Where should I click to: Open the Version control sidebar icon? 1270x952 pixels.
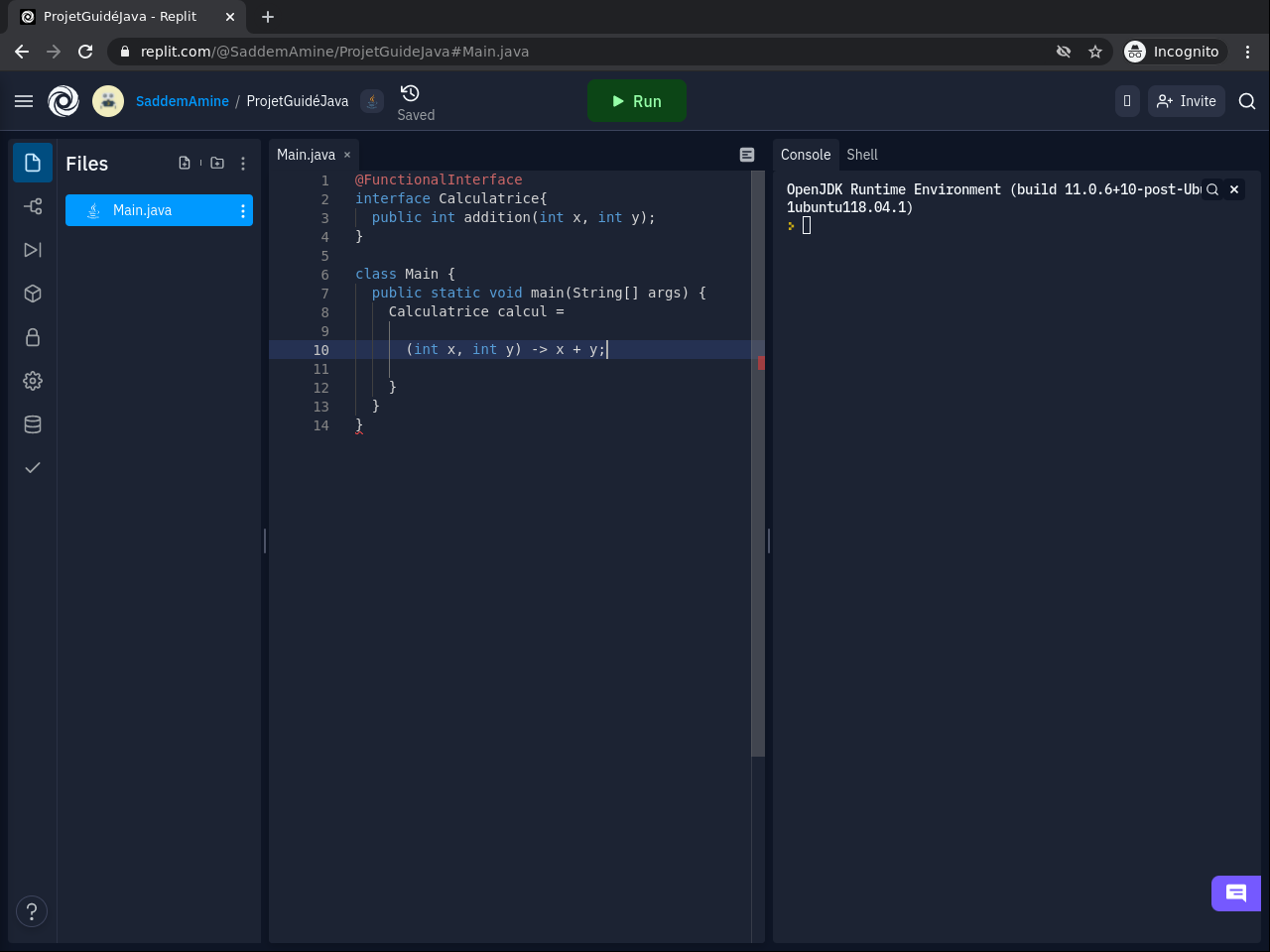click(x=33, y=206)
